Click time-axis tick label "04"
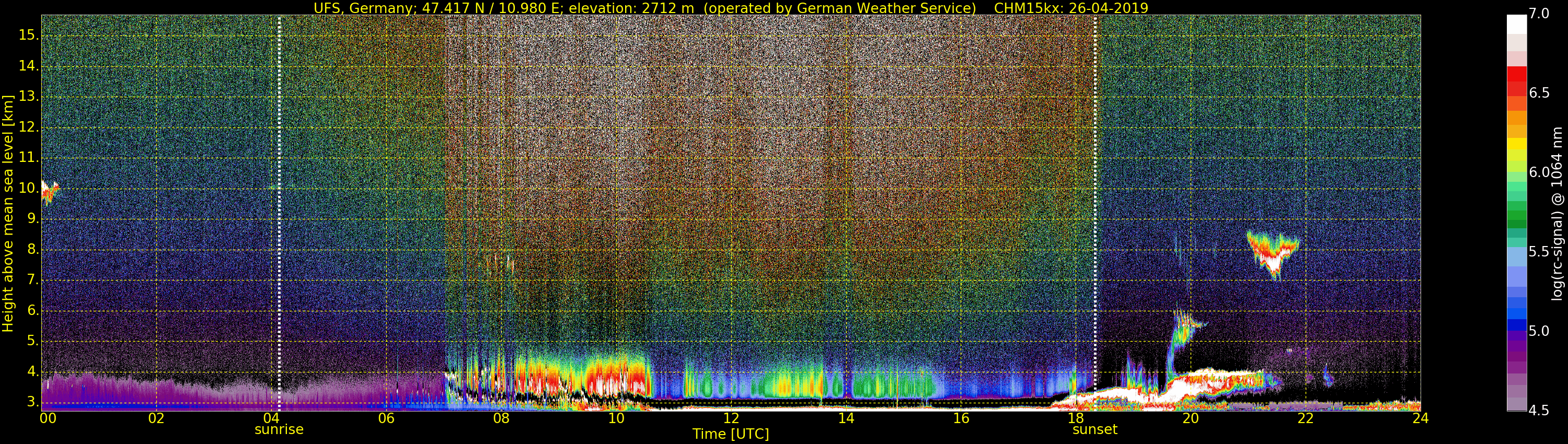Screen dimensions: 1568x444 click(x=271, y=418)
